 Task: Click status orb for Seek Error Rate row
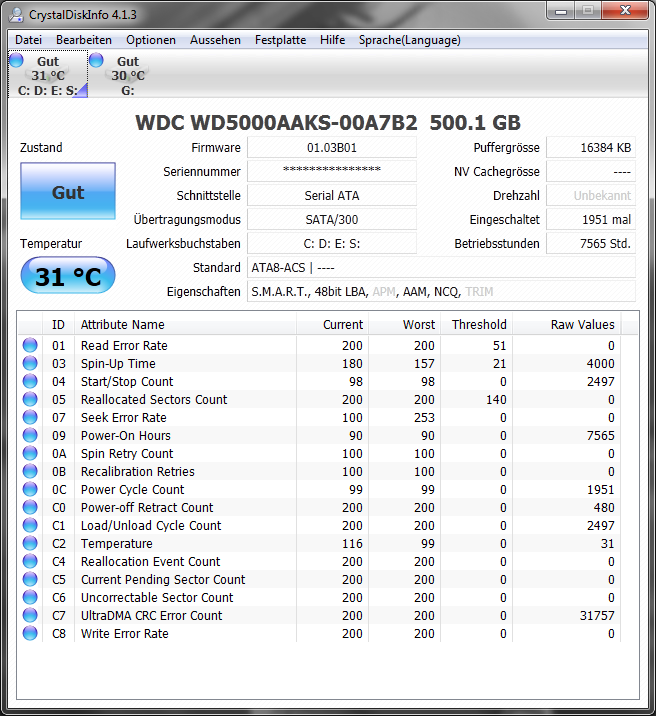click(x=30, y=417)
